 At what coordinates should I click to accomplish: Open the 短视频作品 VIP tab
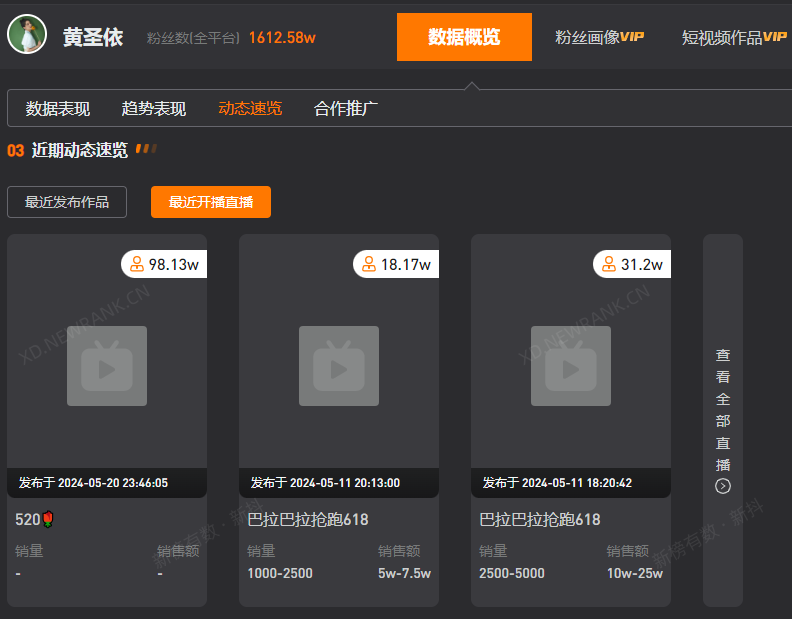(x=734, y=37)
